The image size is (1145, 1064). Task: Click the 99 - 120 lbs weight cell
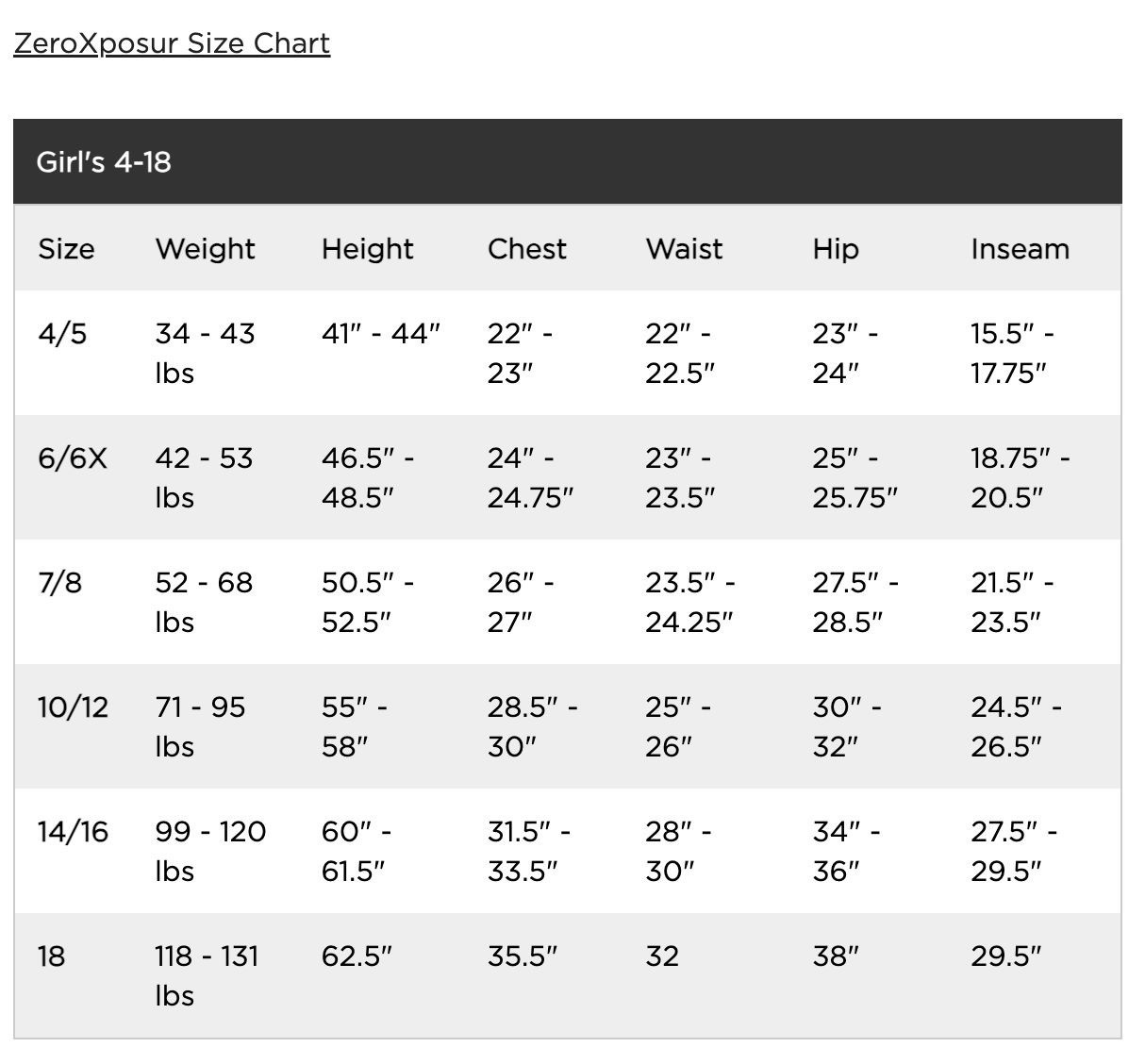pos(210,851)
